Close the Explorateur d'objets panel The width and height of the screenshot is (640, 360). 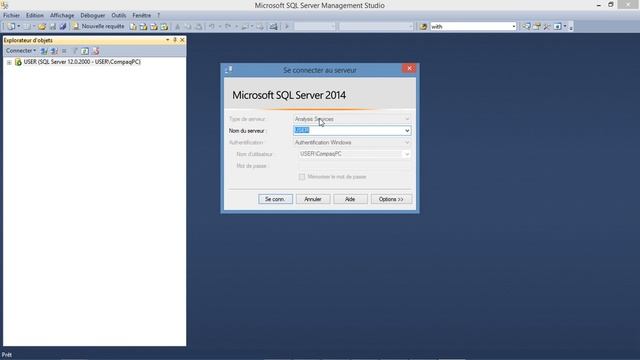[182, 40]
